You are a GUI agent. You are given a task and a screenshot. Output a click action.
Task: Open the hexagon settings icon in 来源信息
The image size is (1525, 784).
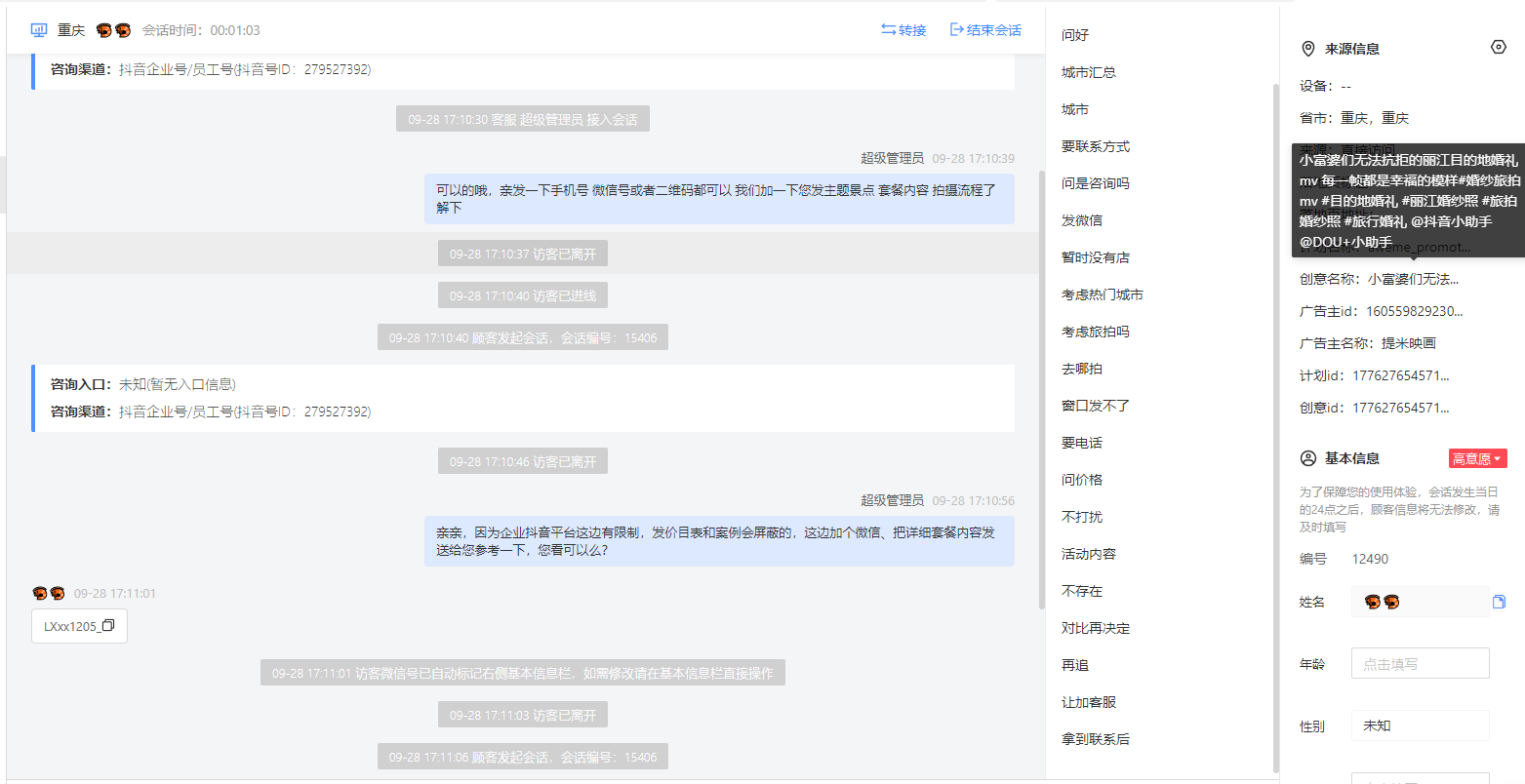pos(1499,47)
